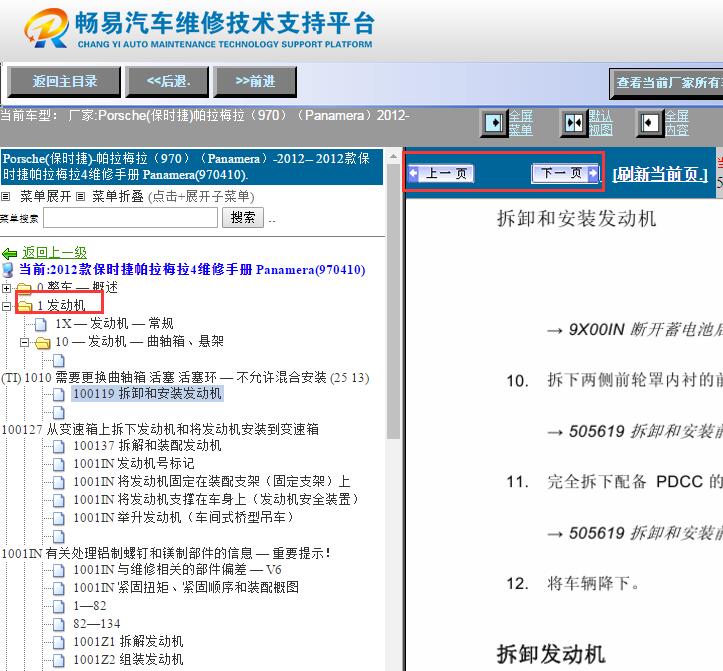Click the 默认视图 layout icon
The height and width of the screenshot is (671, 723).
pyautogui.click(x=574, y=123)
